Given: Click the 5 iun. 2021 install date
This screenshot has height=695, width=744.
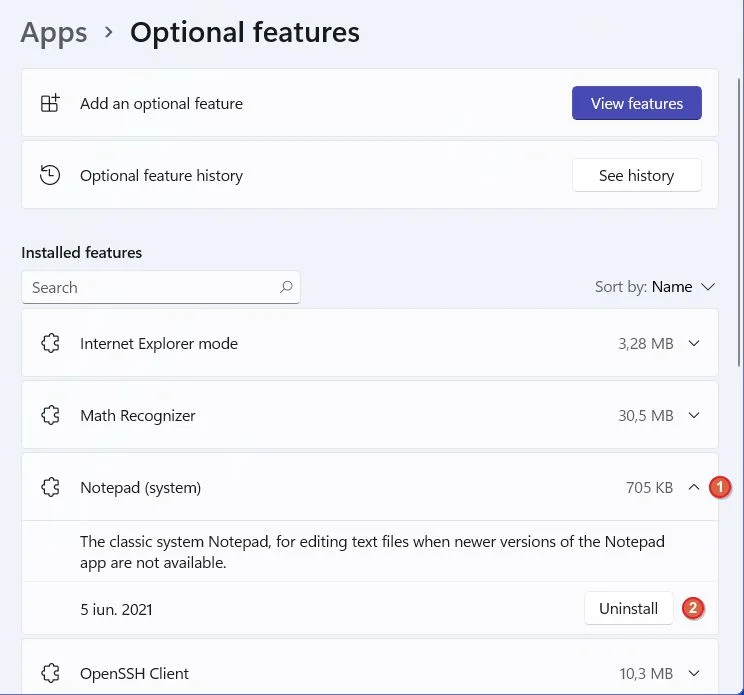Looking at the screenshot, I should (x=116, y=609).
